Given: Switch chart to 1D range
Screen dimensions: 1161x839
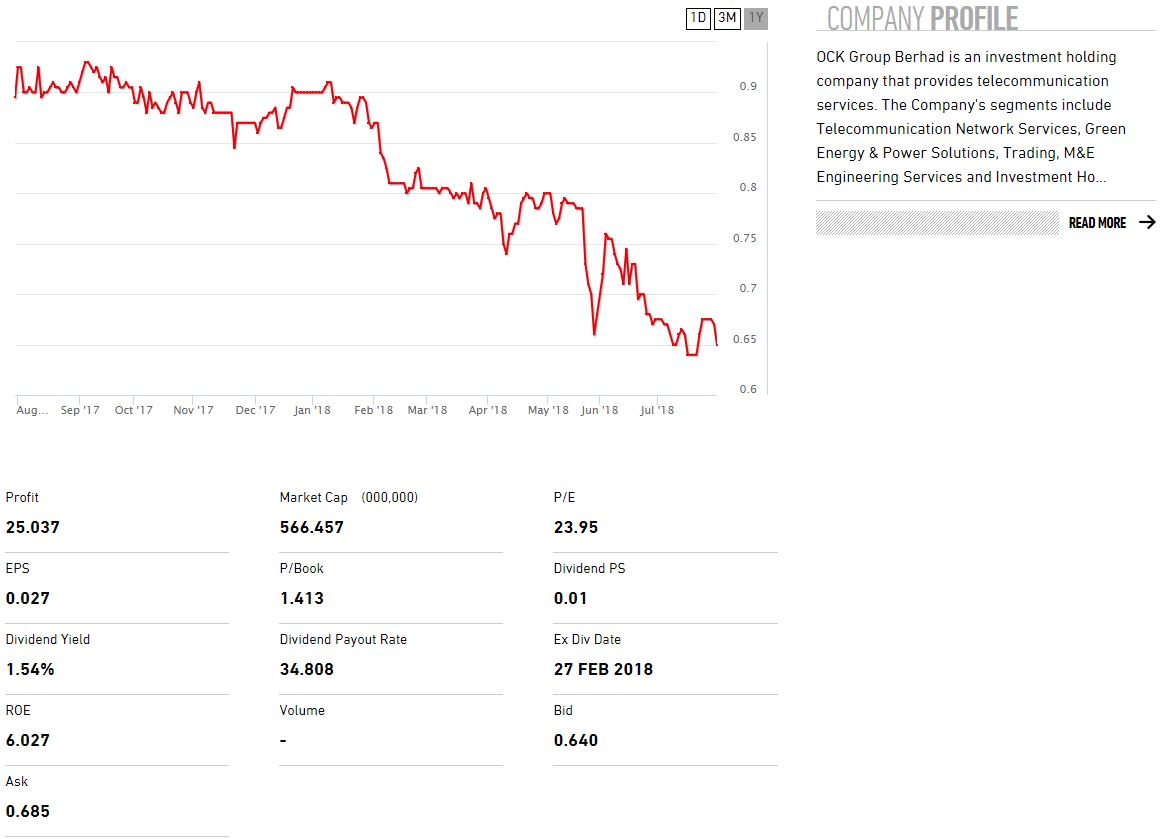Looking at the screenshot, I should 698,18.
